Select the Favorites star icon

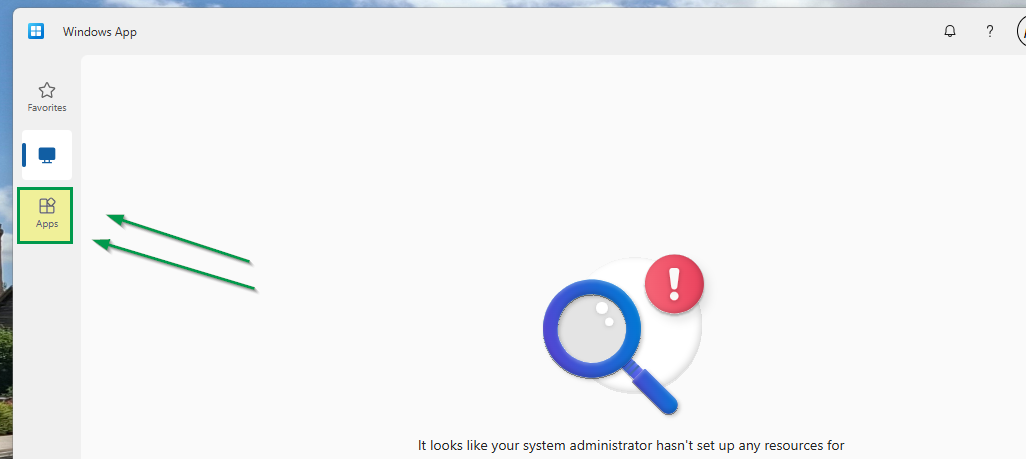[46, 90]
